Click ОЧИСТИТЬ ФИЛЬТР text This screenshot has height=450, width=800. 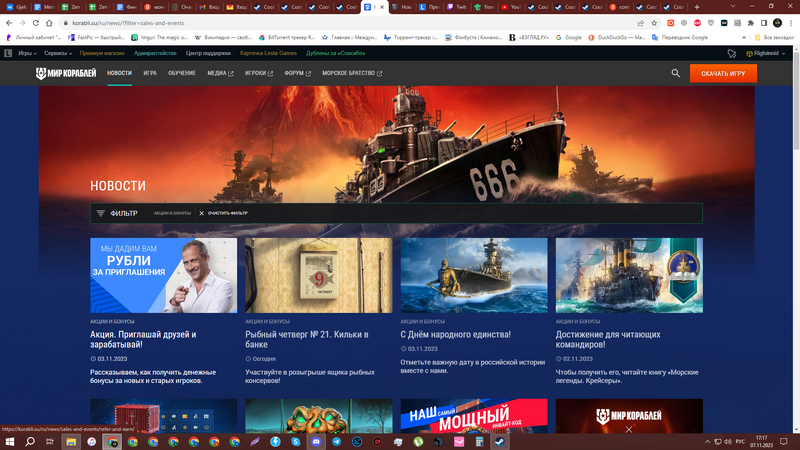coord(228,213)
